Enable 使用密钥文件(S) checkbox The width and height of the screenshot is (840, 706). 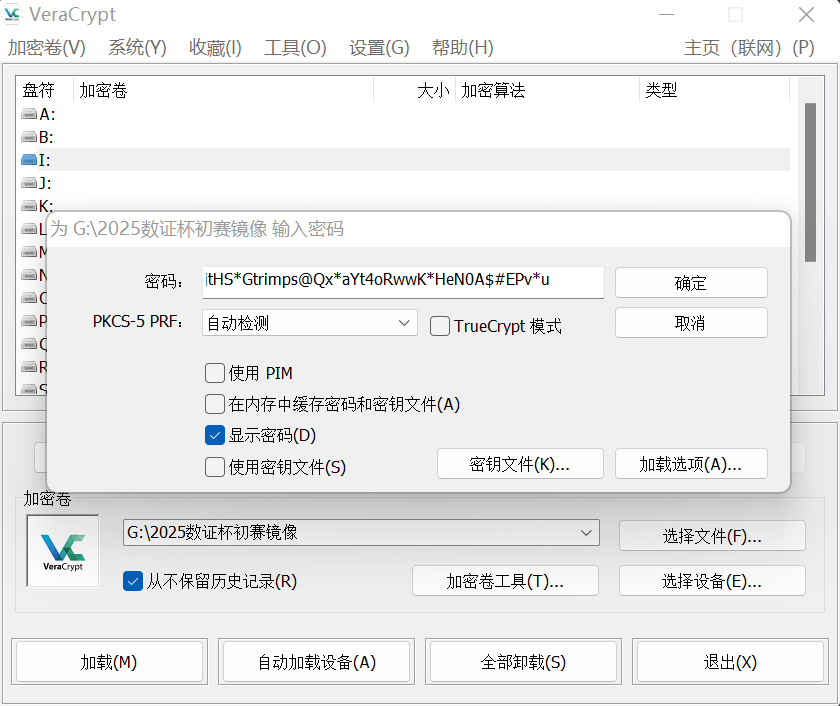[x=215, y=466]
